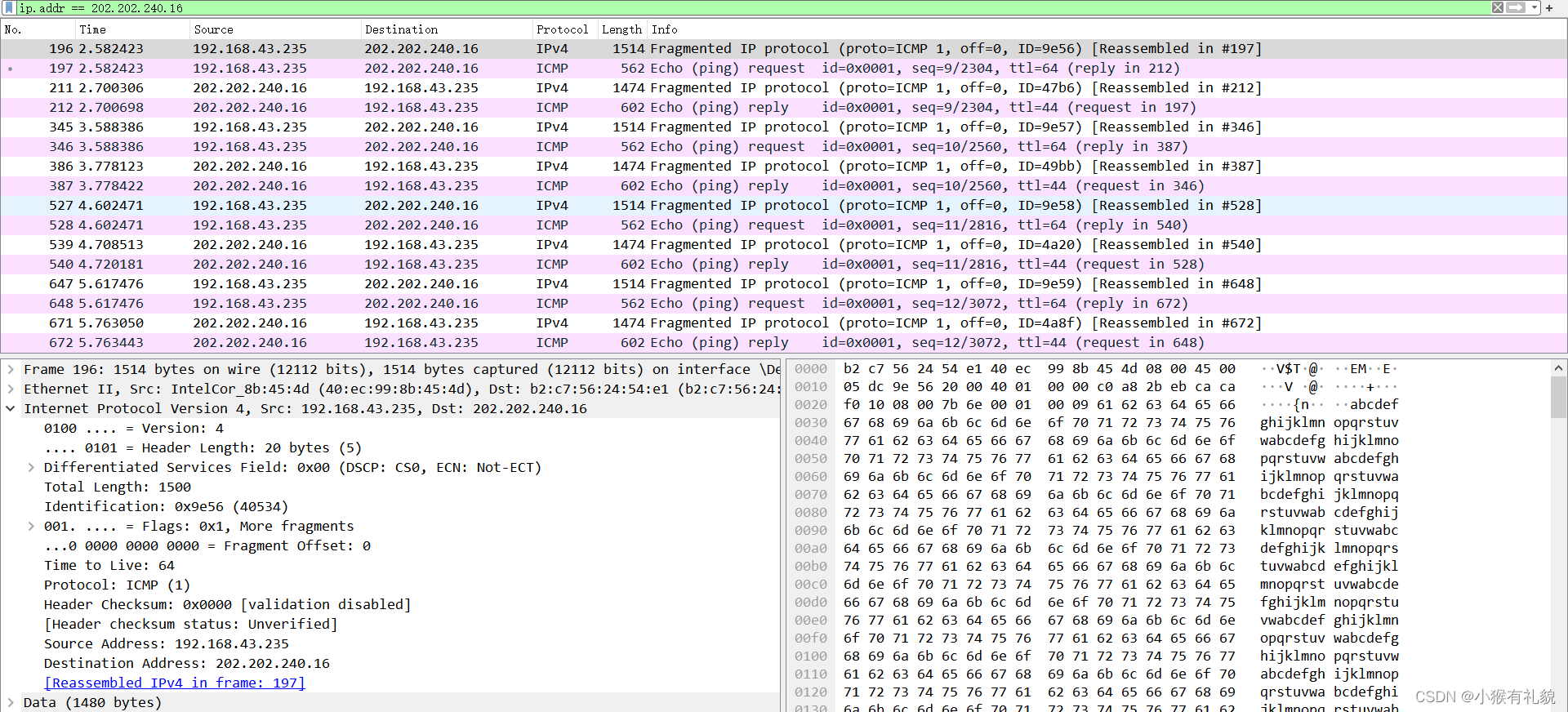Select packet 196 in the packet list

pos(783,49)
